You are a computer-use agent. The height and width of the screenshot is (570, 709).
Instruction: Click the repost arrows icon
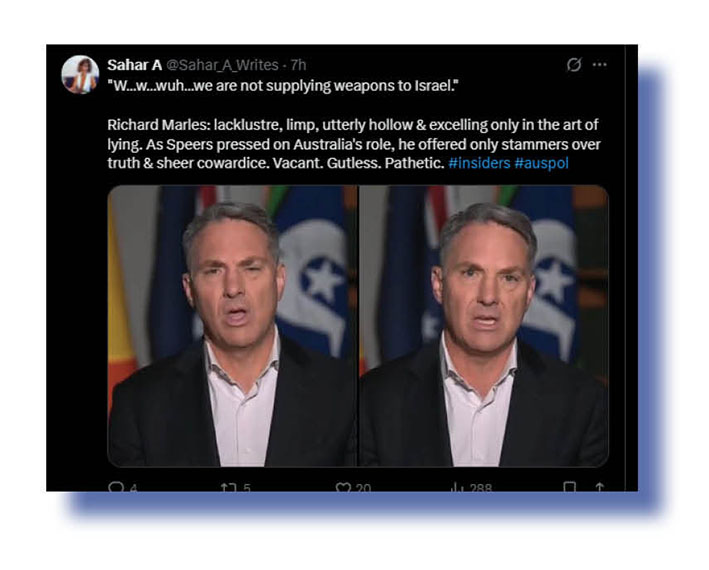(230, 487)
